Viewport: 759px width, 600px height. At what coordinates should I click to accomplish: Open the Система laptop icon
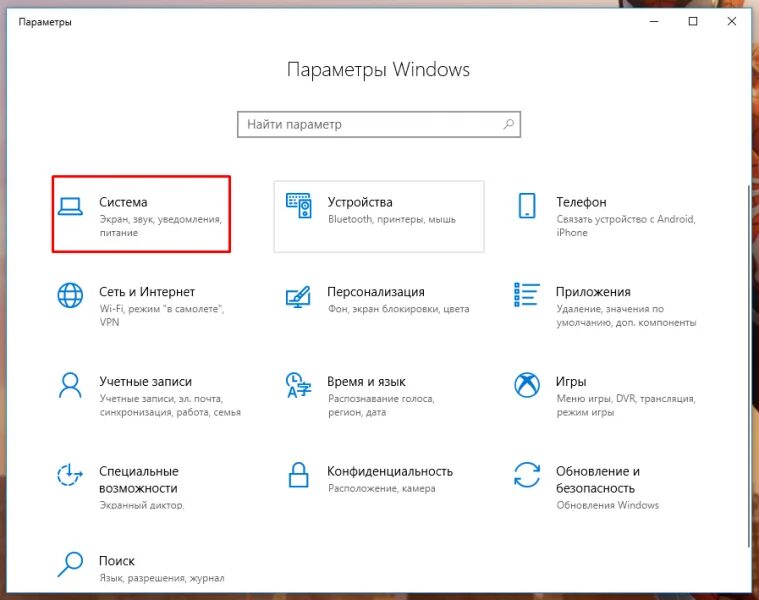pyautogui.click(x=70, y=206)
